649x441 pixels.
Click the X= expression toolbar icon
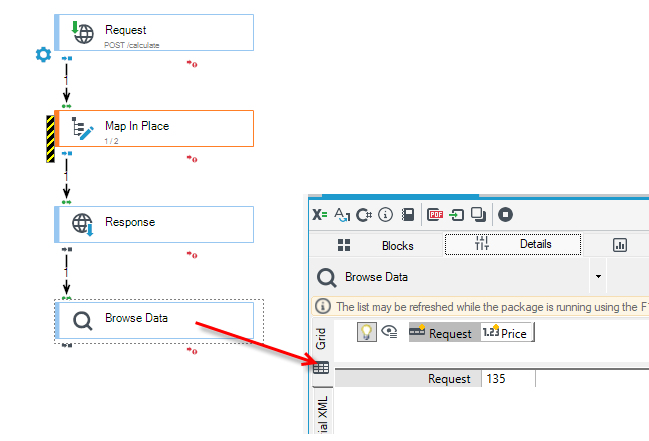[320, 214]
